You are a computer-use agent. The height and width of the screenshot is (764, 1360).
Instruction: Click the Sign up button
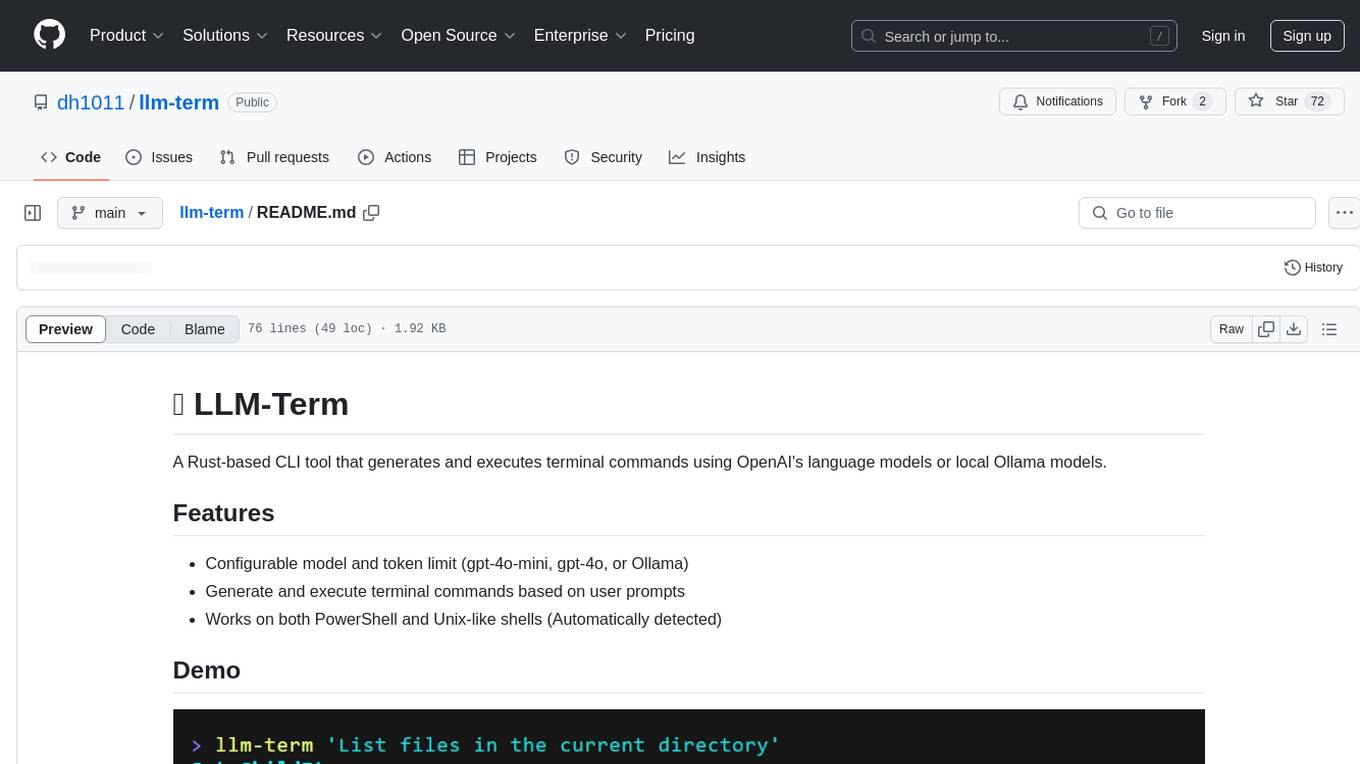[1307, 36]
